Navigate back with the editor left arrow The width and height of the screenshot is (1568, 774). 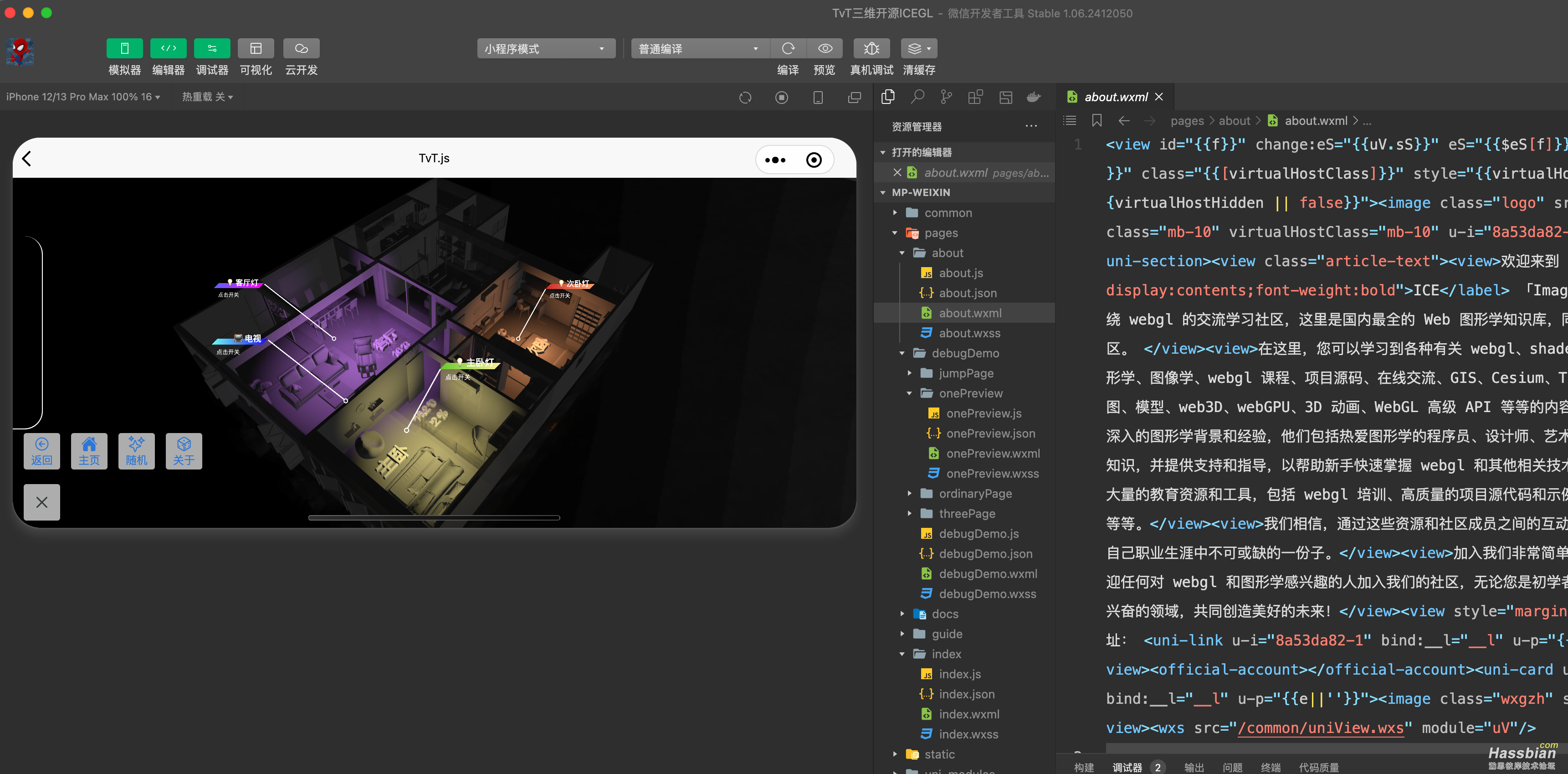1124,121
